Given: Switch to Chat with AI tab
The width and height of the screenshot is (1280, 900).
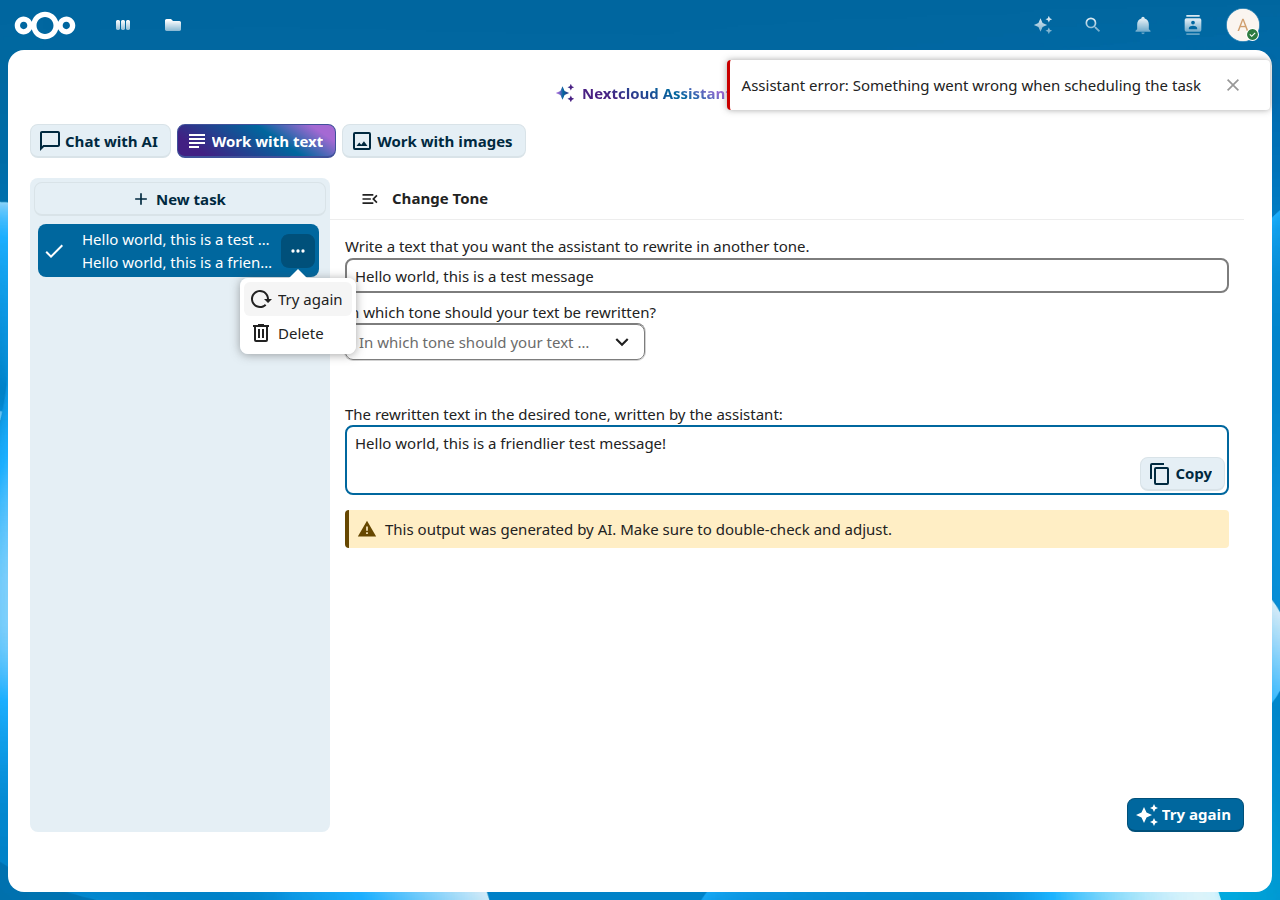Looking at the screenshot, I should pos(99,142).
